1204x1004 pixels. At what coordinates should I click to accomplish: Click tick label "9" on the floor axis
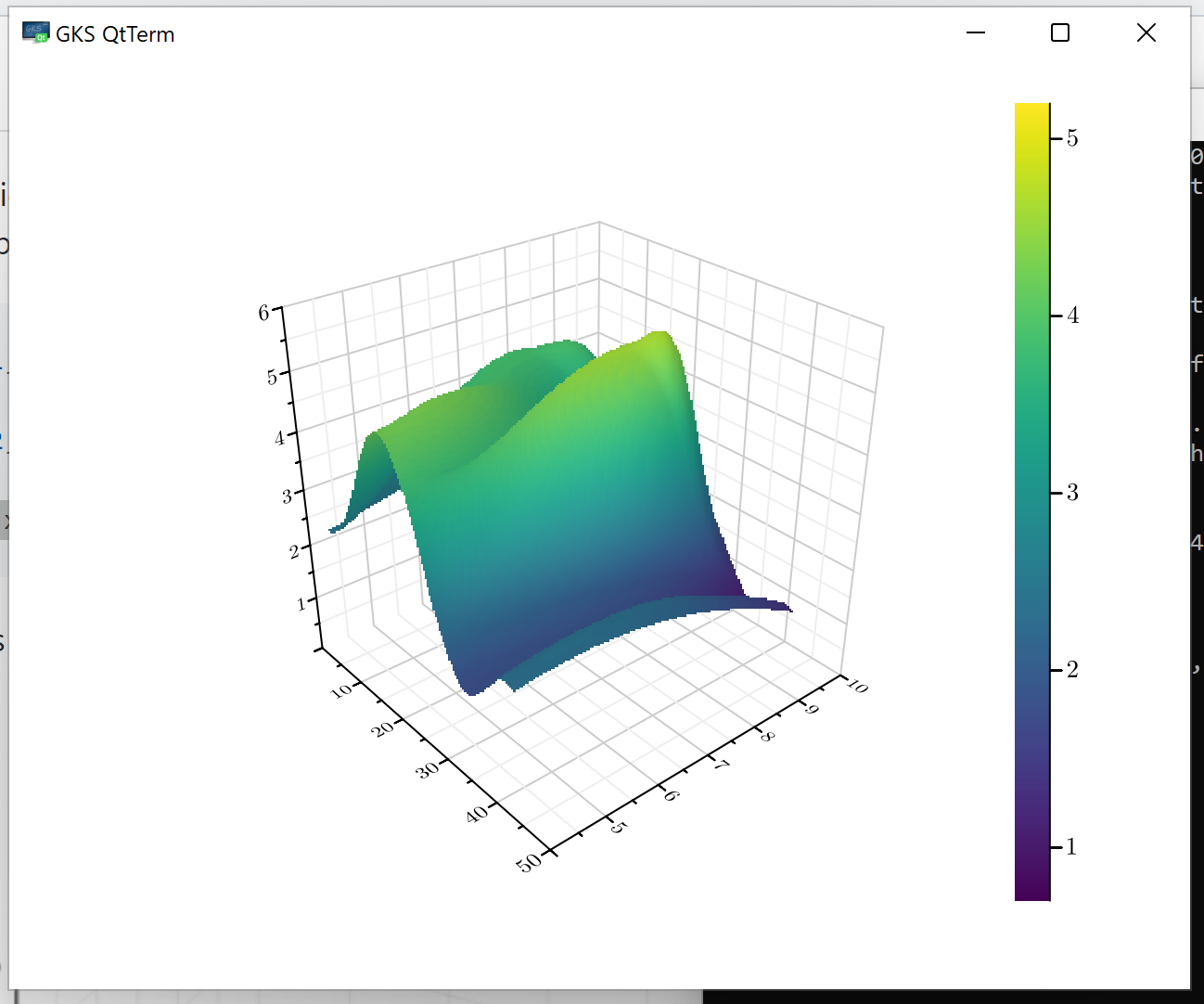[x=812, y=710]
